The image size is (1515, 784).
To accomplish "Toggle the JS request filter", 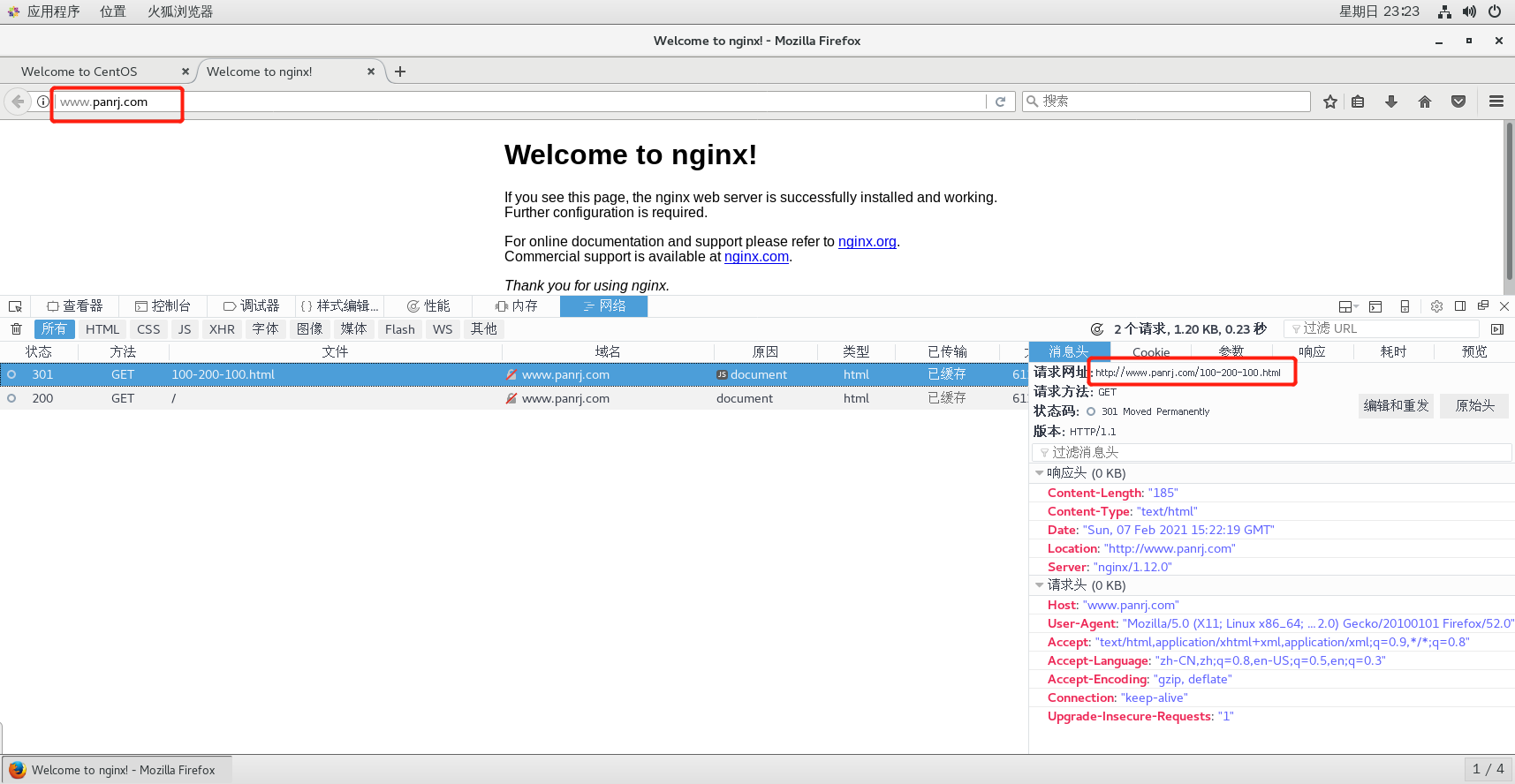I will [x=185, y=329].
